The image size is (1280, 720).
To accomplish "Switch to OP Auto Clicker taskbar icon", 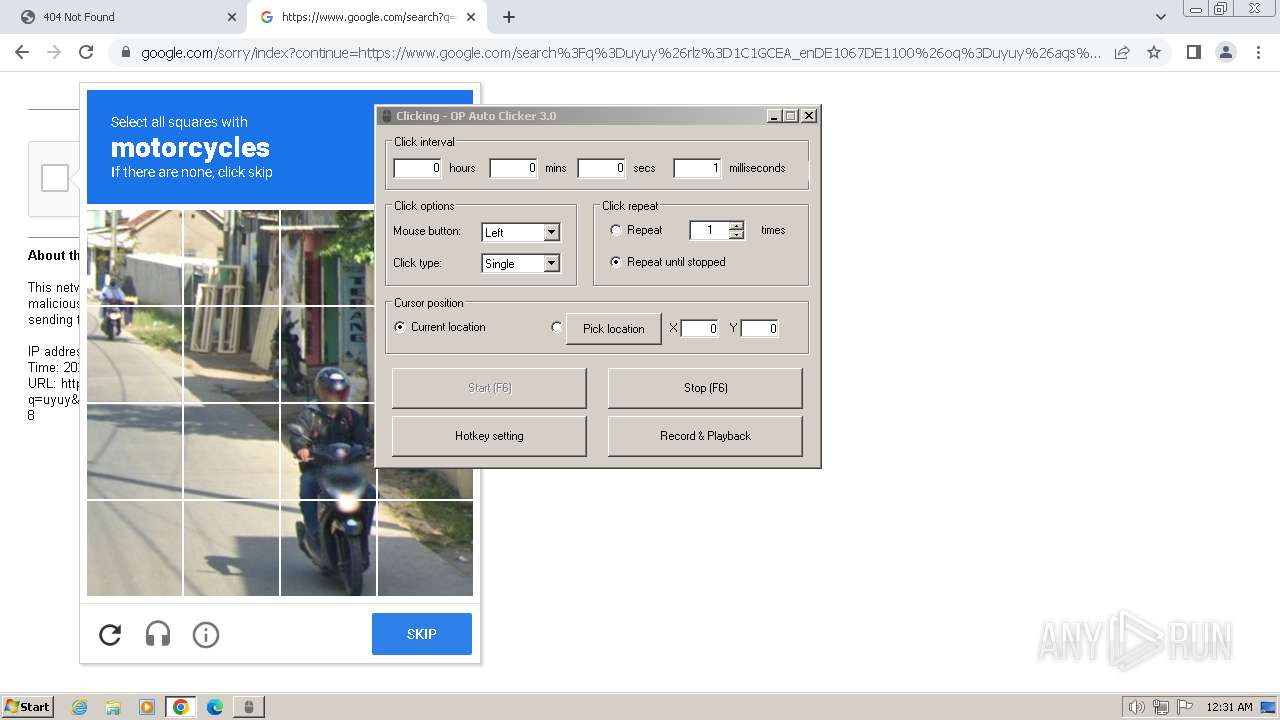I will pyautogui.click(x=249, y=707).
